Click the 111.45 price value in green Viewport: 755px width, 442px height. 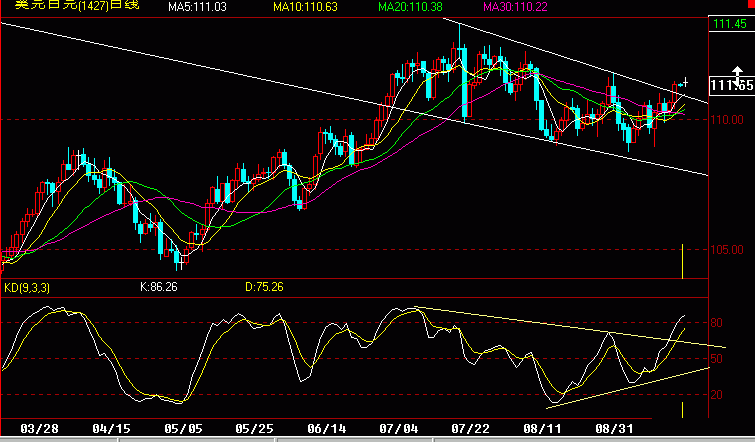click(730, 24)
